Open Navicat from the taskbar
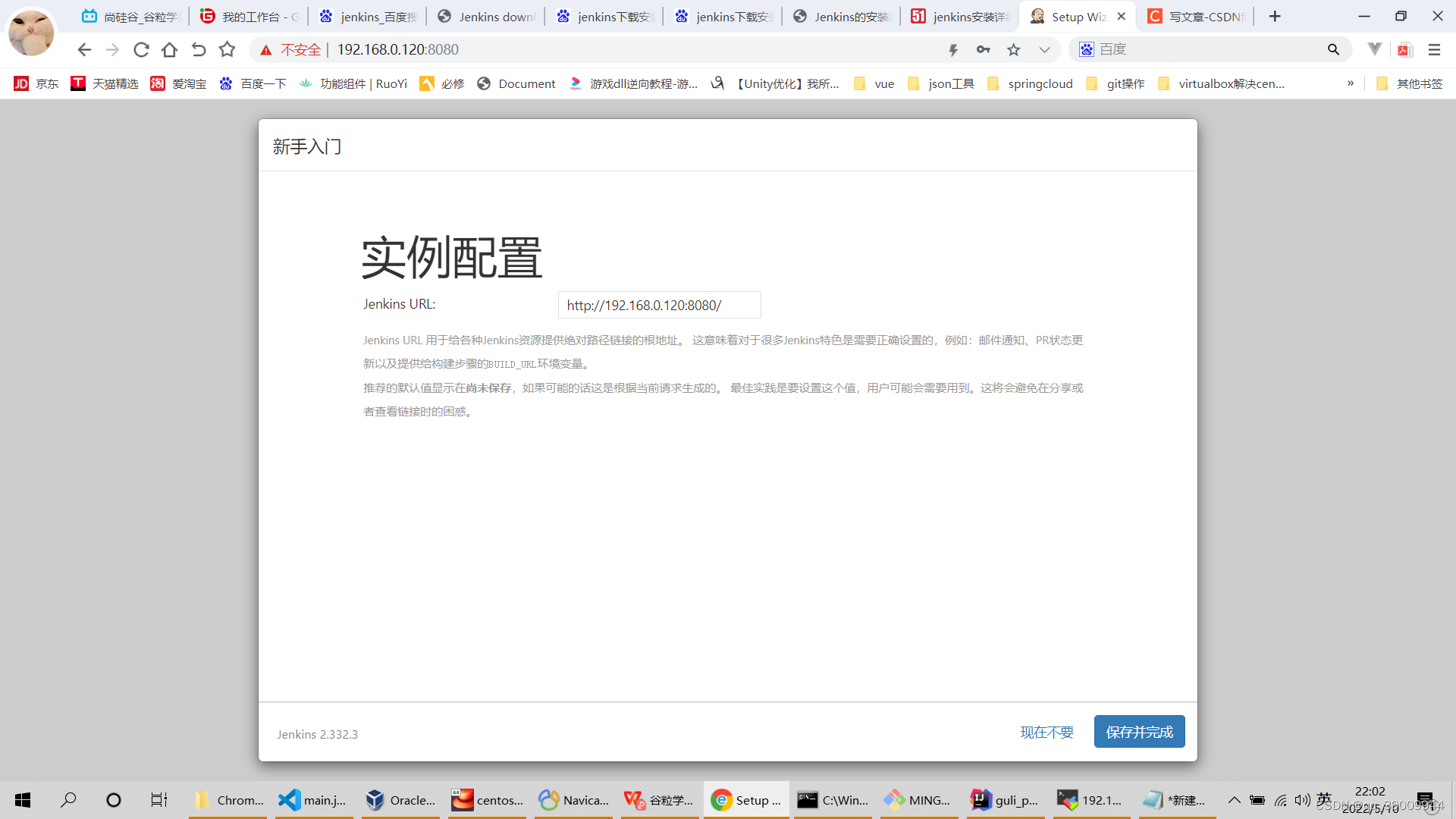Screen dimensions: 1456x819 coord(573,799)
